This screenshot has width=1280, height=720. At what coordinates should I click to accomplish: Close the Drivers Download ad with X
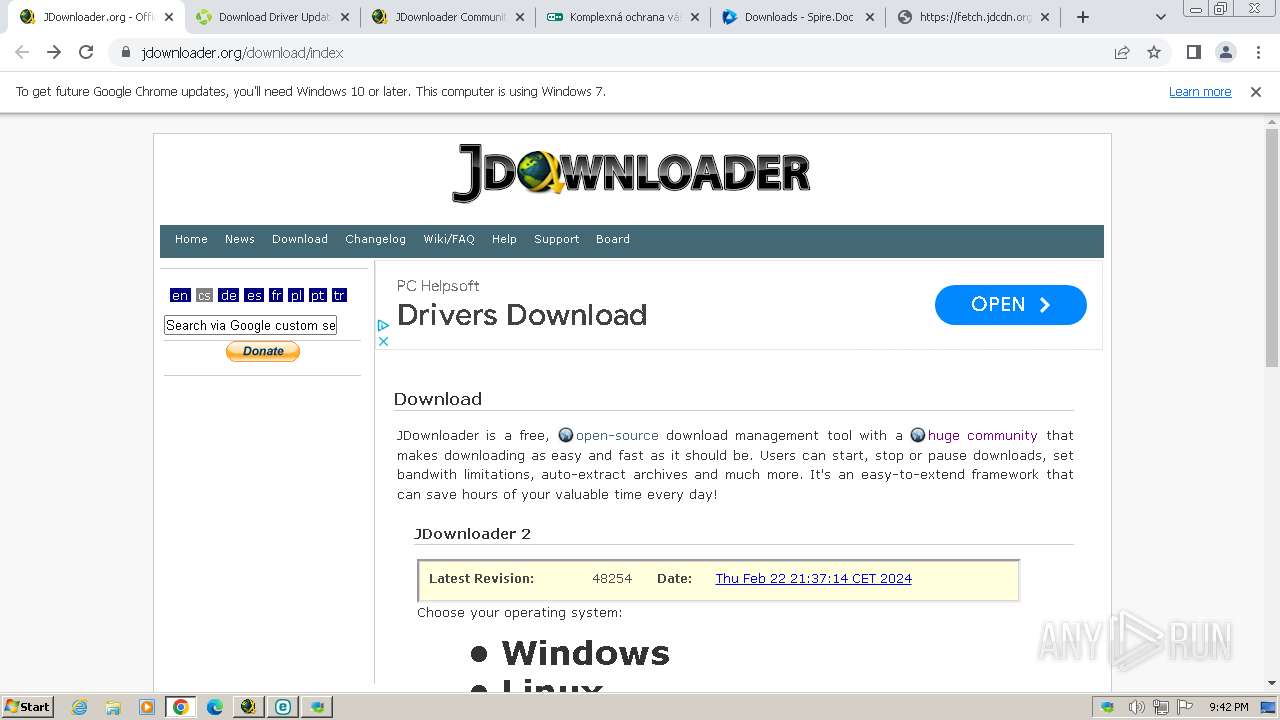coord(383,341)
